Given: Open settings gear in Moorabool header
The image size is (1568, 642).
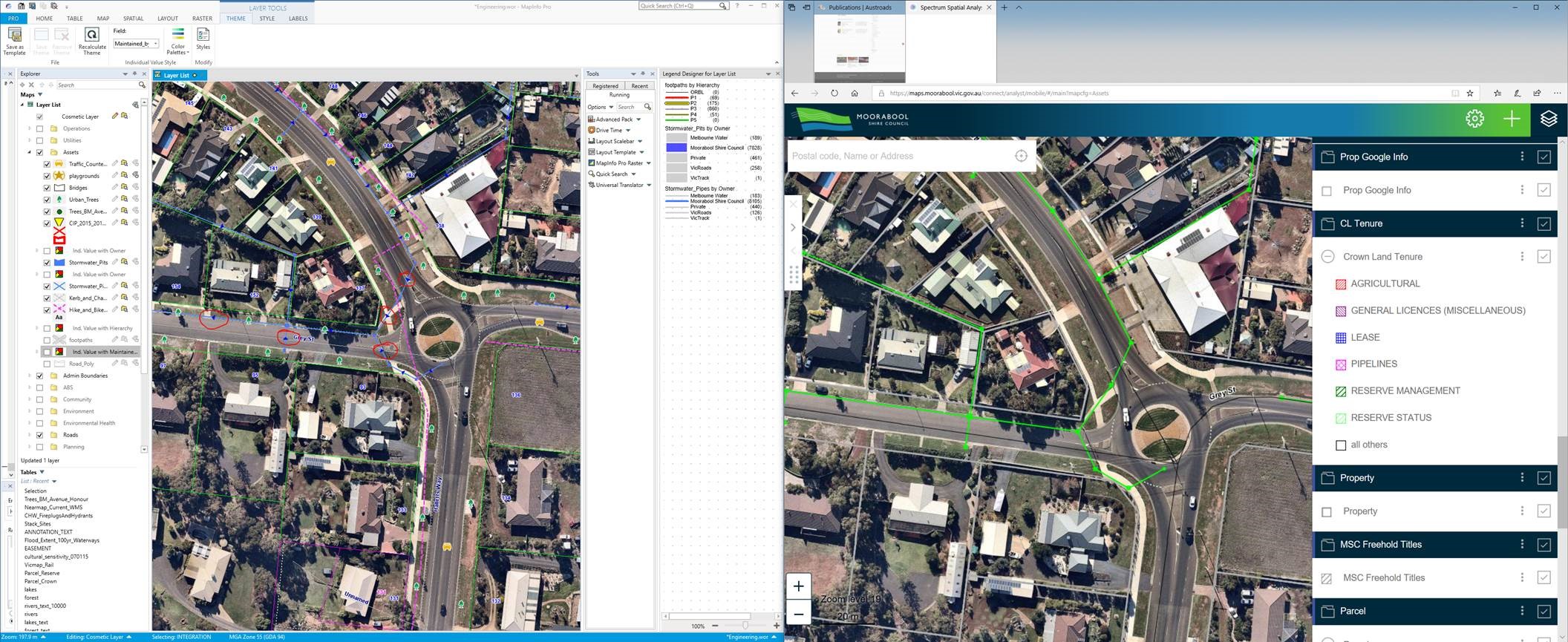Looking at the screenshot, I should point(1474,119).
